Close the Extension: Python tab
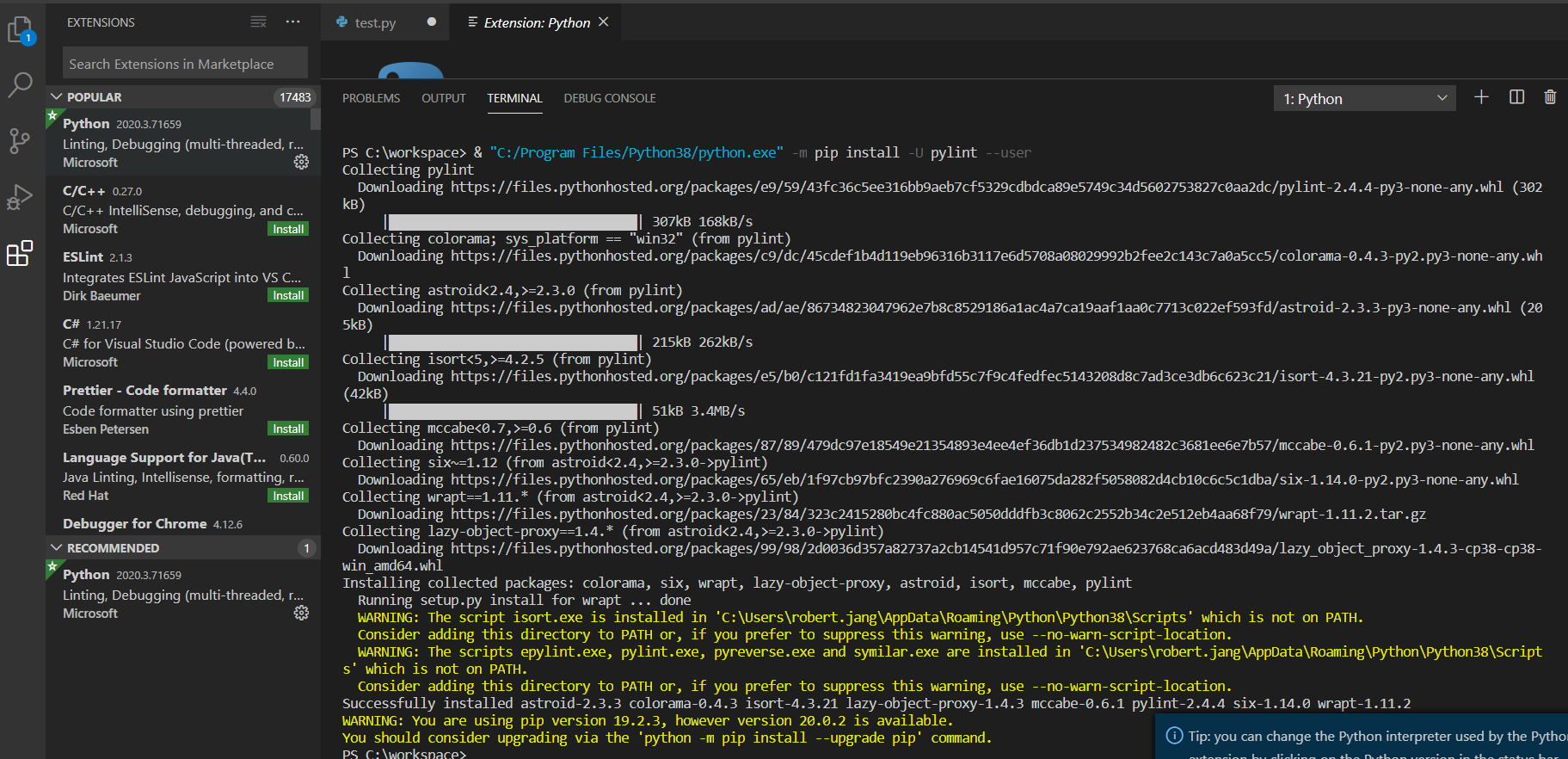 click(x=604, y=22)
